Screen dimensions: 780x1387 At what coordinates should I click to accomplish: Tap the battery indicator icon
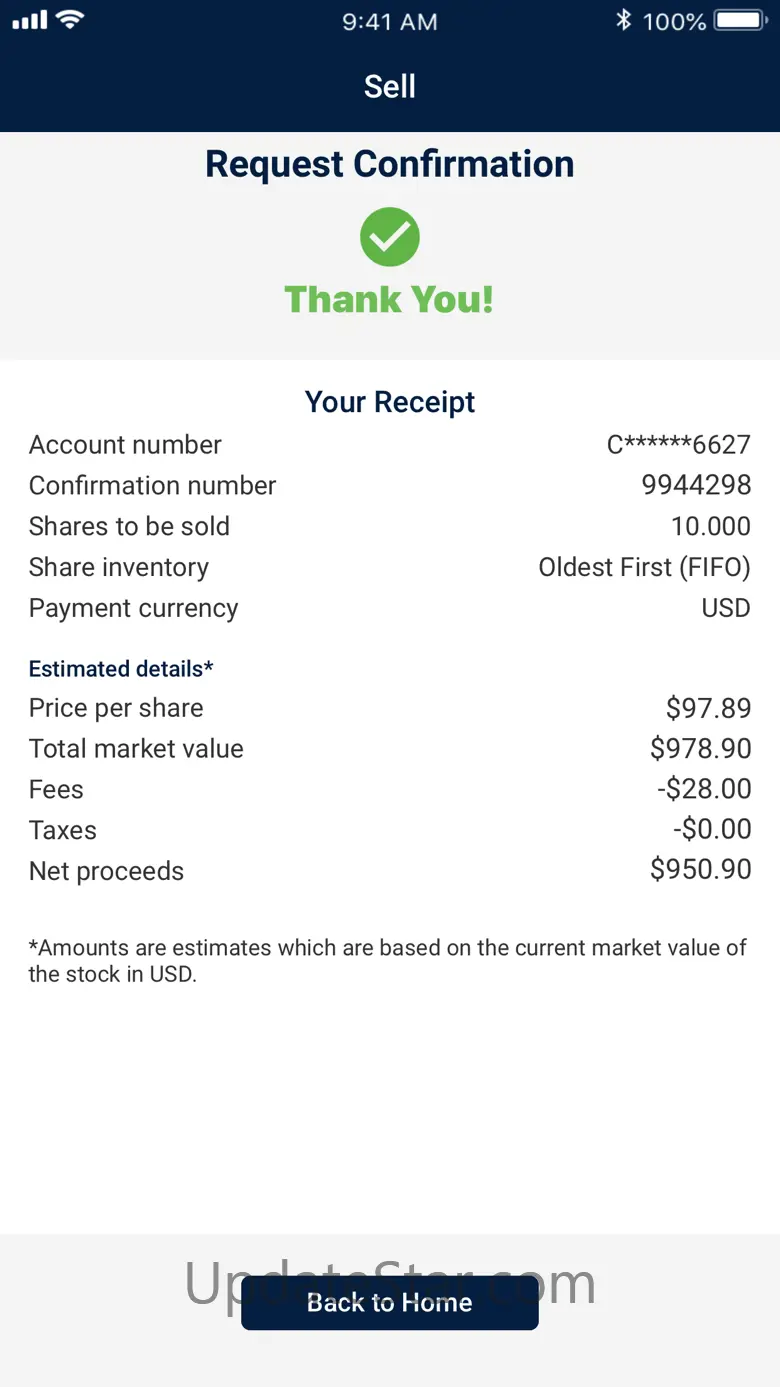741,20
